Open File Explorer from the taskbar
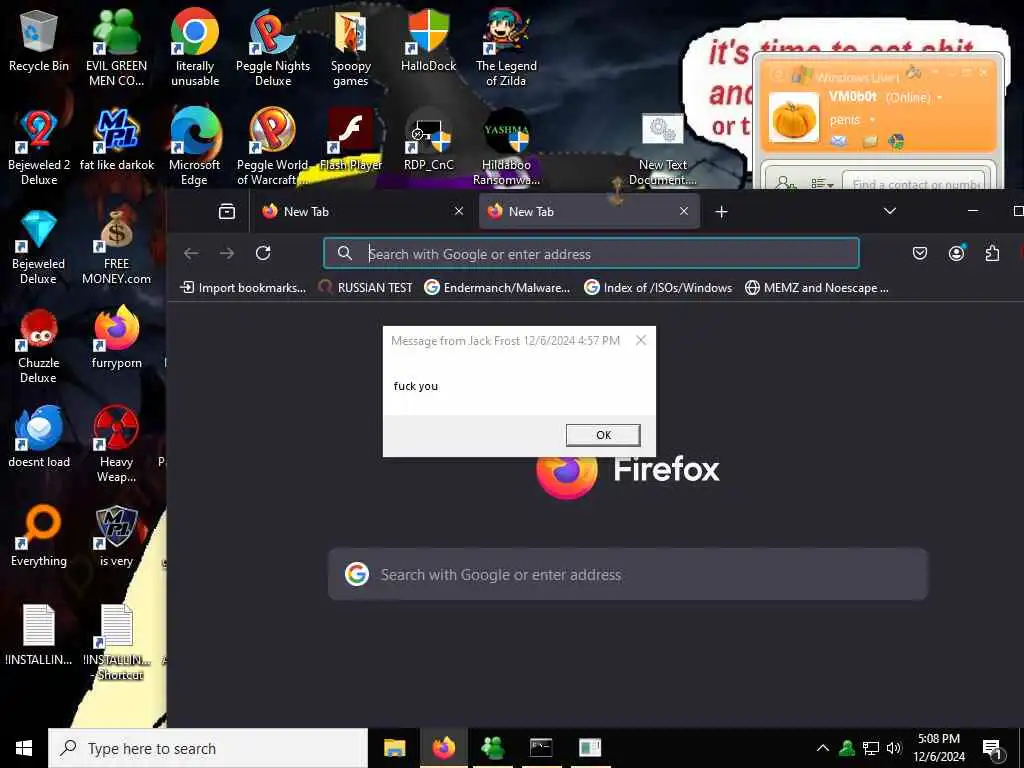1024x768 pixels. (394, 748)
